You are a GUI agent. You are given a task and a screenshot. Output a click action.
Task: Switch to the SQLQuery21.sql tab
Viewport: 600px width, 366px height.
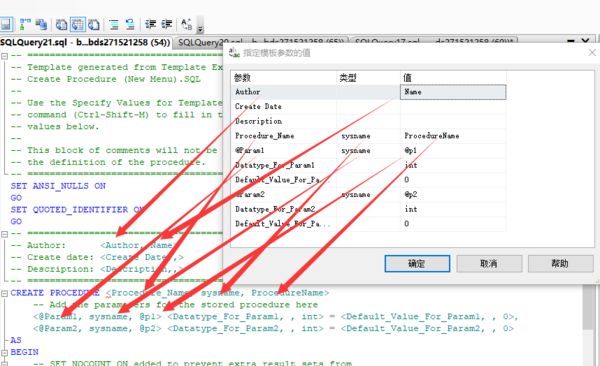point(85,42)
